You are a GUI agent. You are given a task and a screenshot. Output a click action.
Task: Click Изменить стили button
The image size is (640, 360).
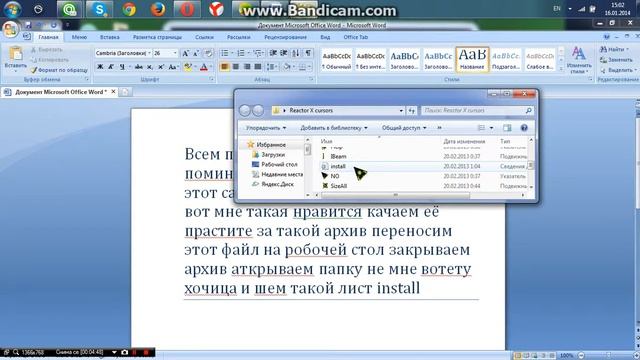[x=579, y=60]
